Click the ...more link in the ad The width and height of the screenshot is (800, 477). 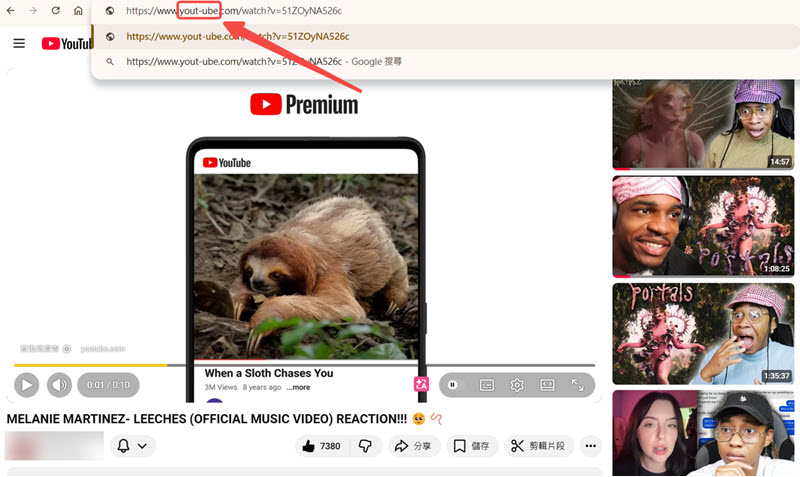[x=298, y=387]
